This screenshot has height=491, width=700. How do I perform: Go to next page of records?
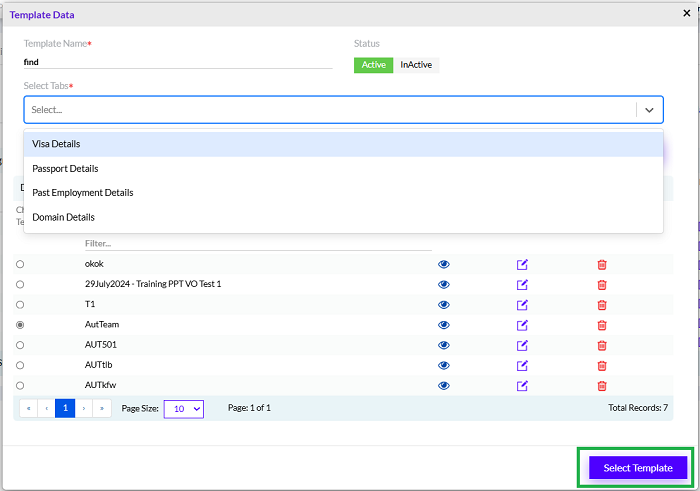(84, 408)
